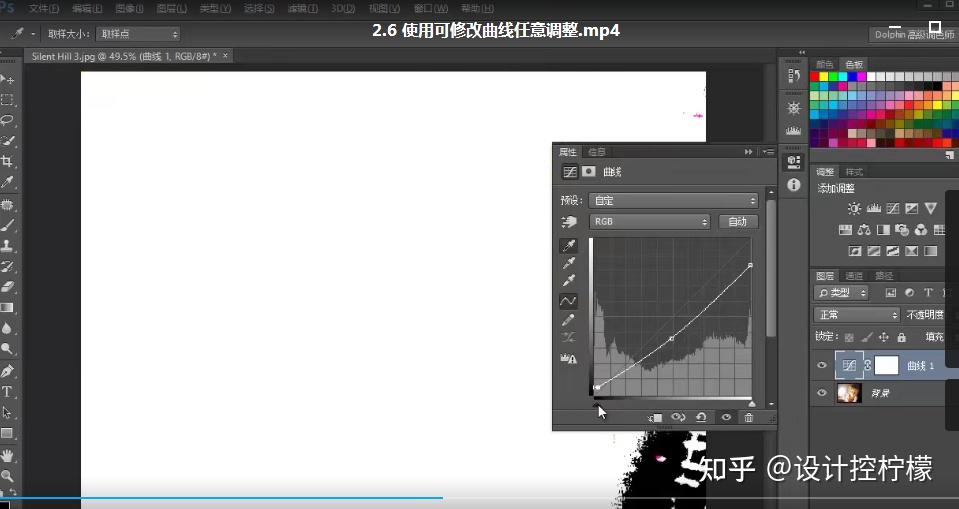The height and width of the screenshot is (509, 959).
Task: Select the Hand tool
Action: (x=7, y=456)
